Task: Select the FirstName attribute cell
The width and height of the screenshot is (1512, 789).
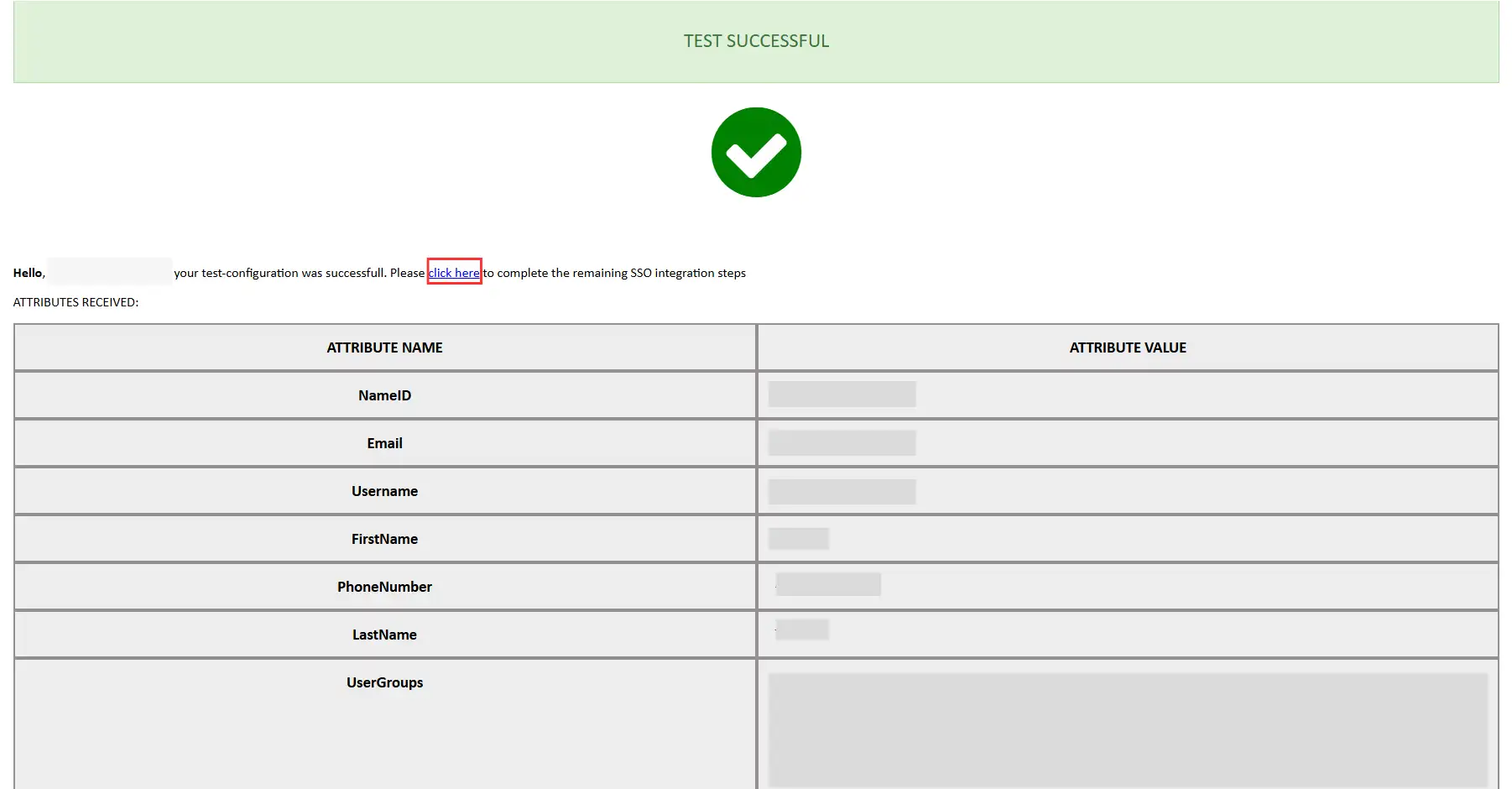Action: tap(385, 539)
